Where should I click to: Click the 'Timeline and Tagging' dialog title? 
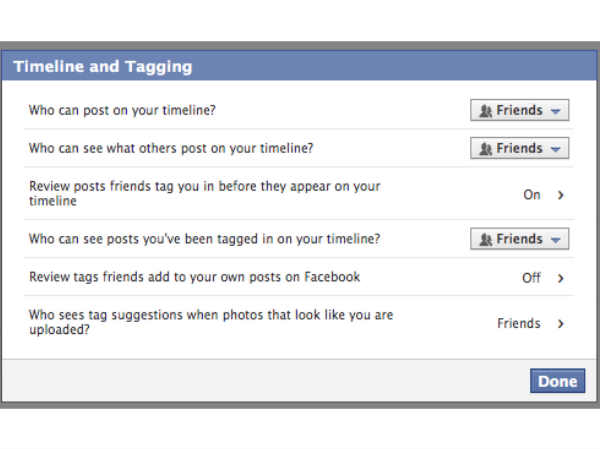(102, 68)
